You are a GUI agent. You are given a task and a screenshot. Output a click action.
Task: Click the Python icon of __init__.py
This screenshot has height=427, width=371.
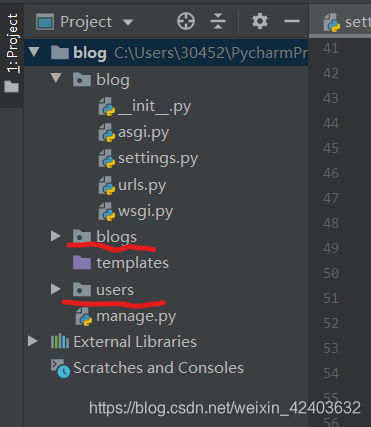[107, 107]
